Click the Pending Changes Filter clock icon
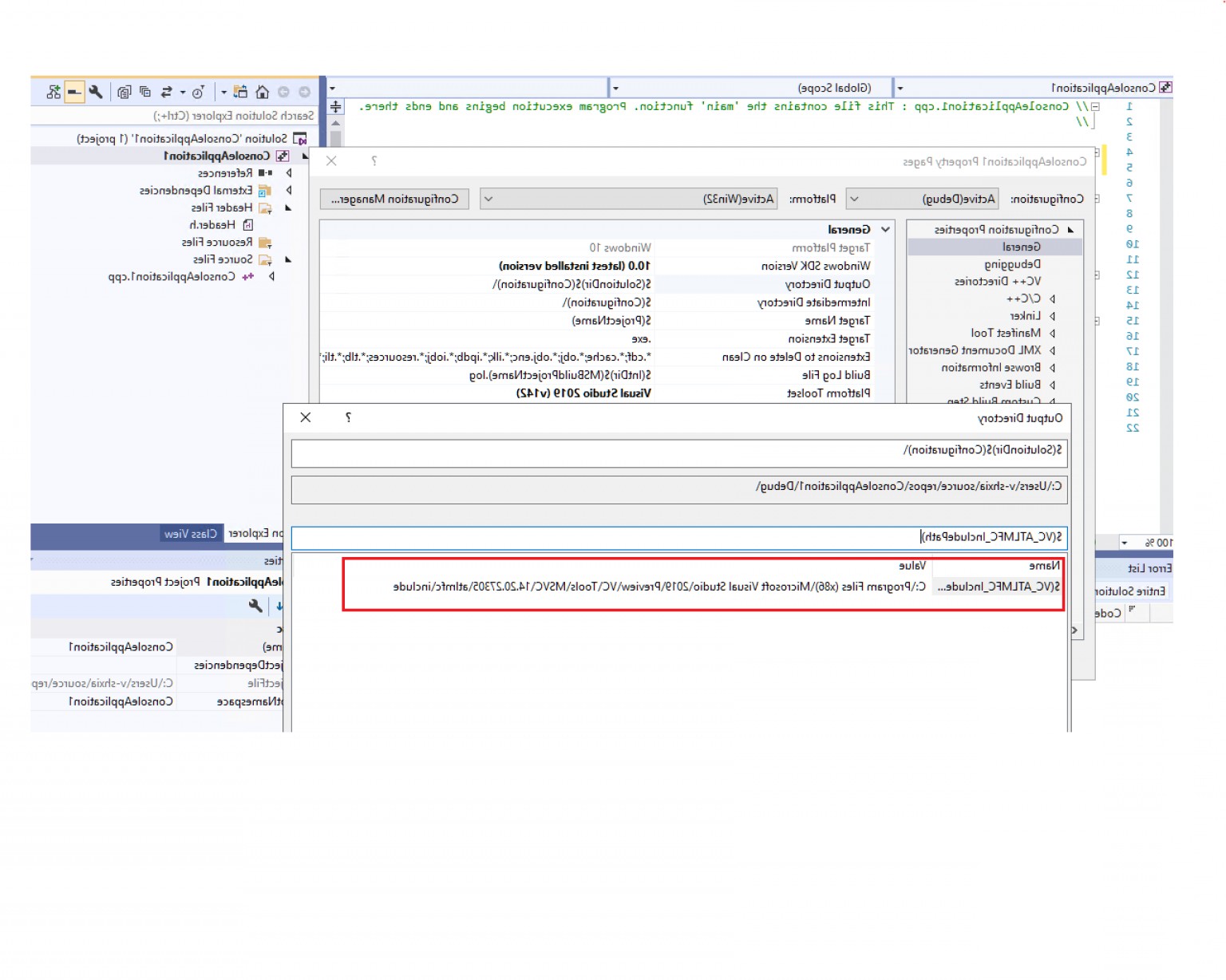Image resolution: width=1226 pixels, height=980 pixels. (198, 92)
